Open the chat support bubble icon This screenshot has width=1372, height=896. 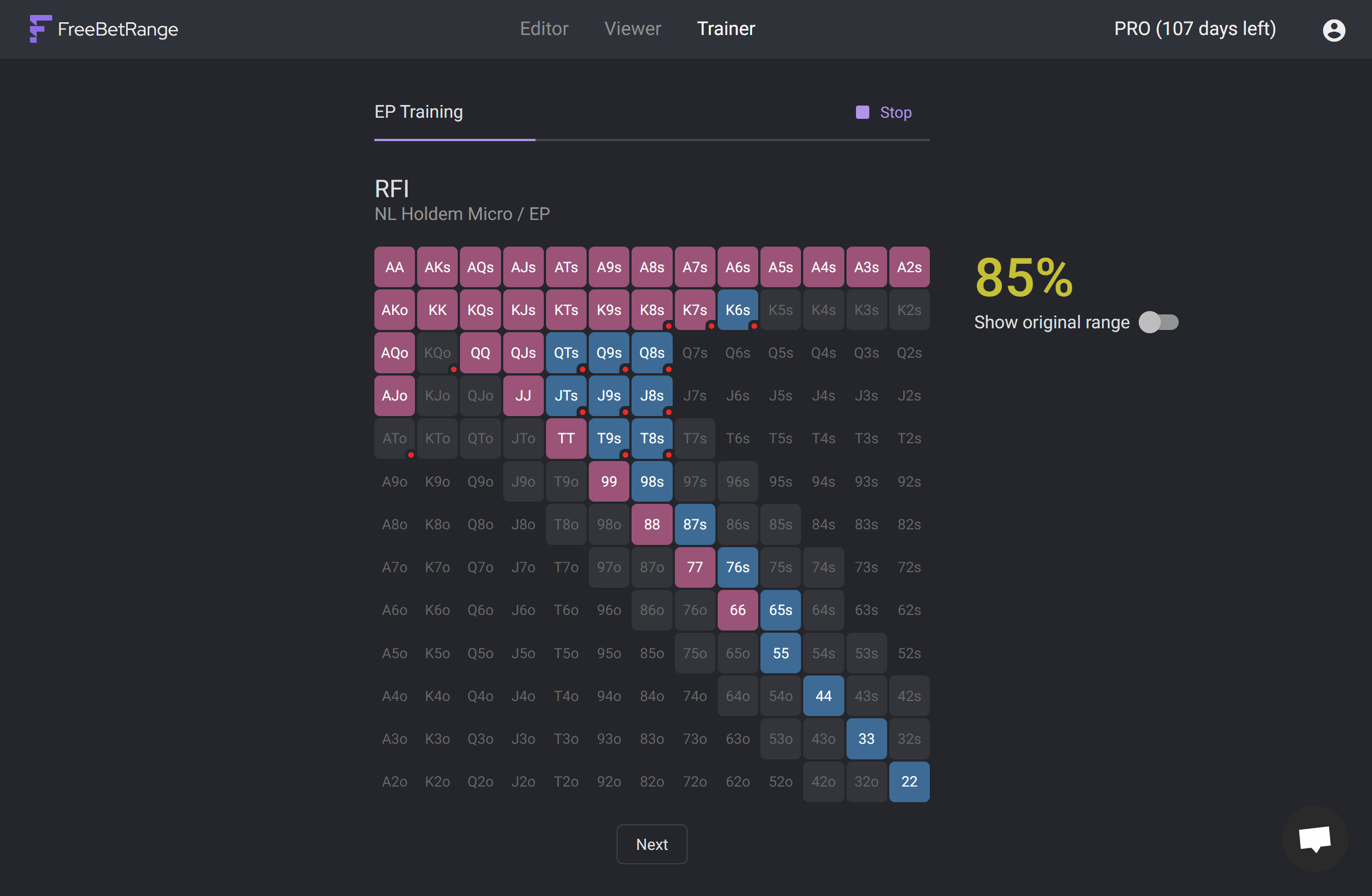click(1314, 838)
